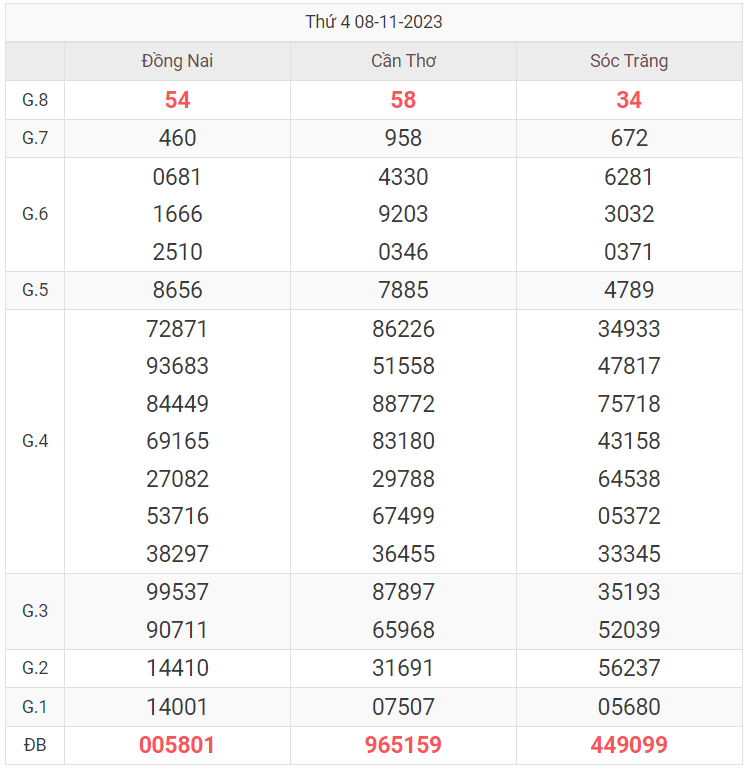The width and height of the screenshot is (747, 771).
Task: Click Cần Thơ G.8 number 58
Action: tap(403, 100)
